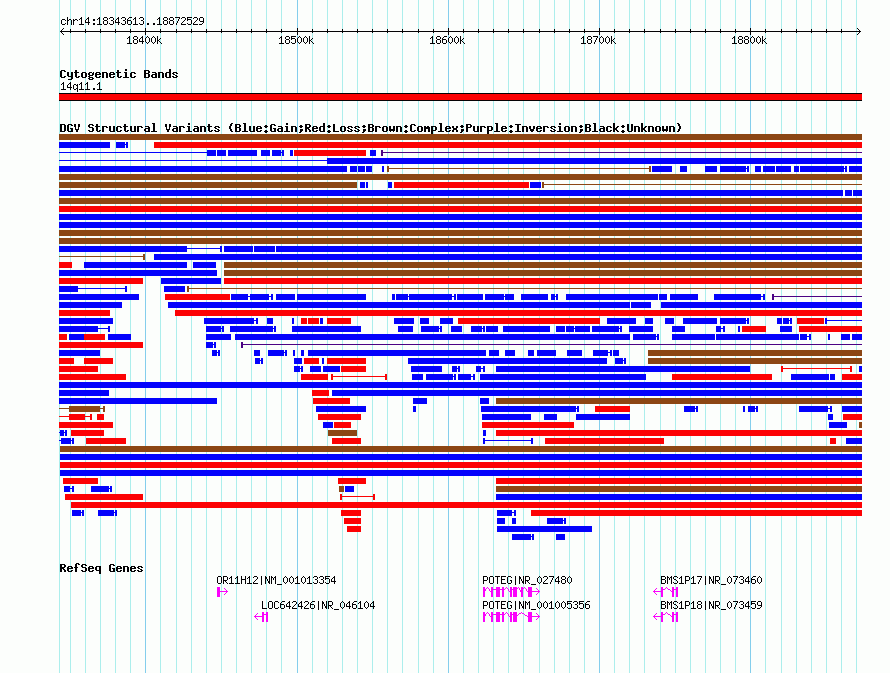The width and height of the screenshot is (890, 673).
Task: Select the first brown variant bar below DGV title
Action: 460,137
